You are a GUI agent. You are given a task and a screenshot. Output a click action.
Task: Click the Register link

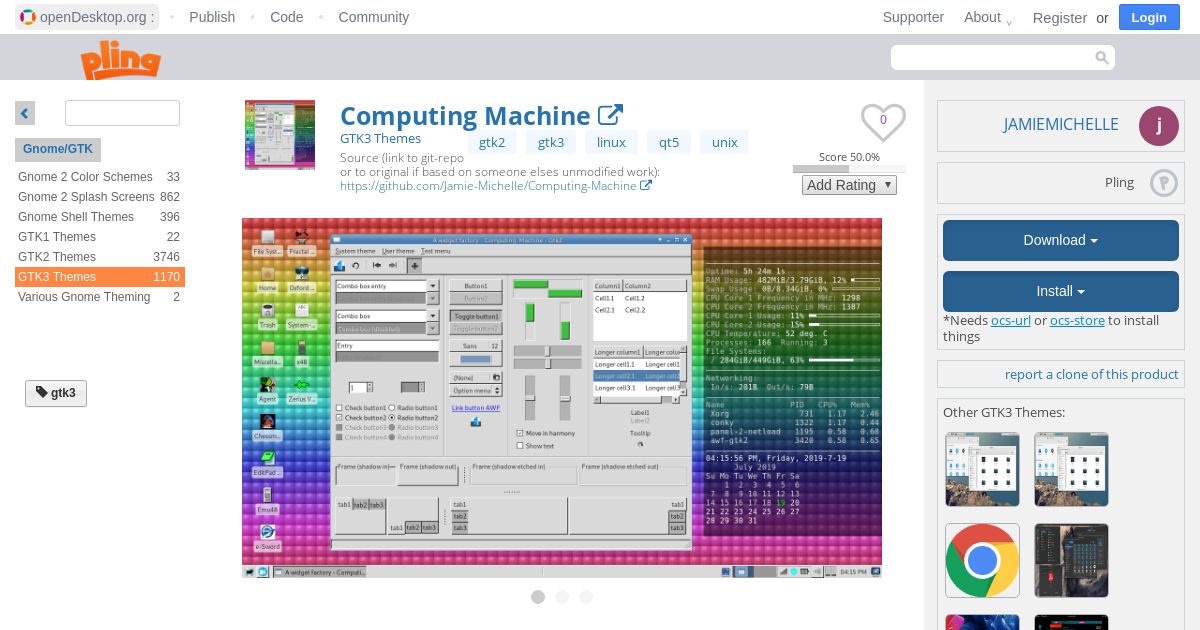coord(1060,18)
